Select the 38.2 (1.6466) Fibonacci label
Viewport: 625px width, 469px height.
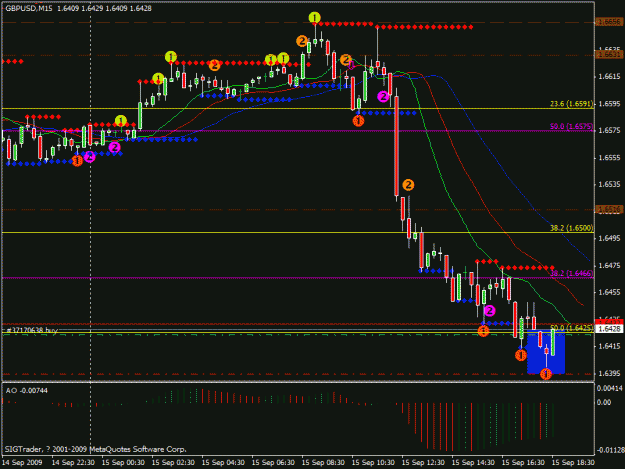tap(571, 273)
